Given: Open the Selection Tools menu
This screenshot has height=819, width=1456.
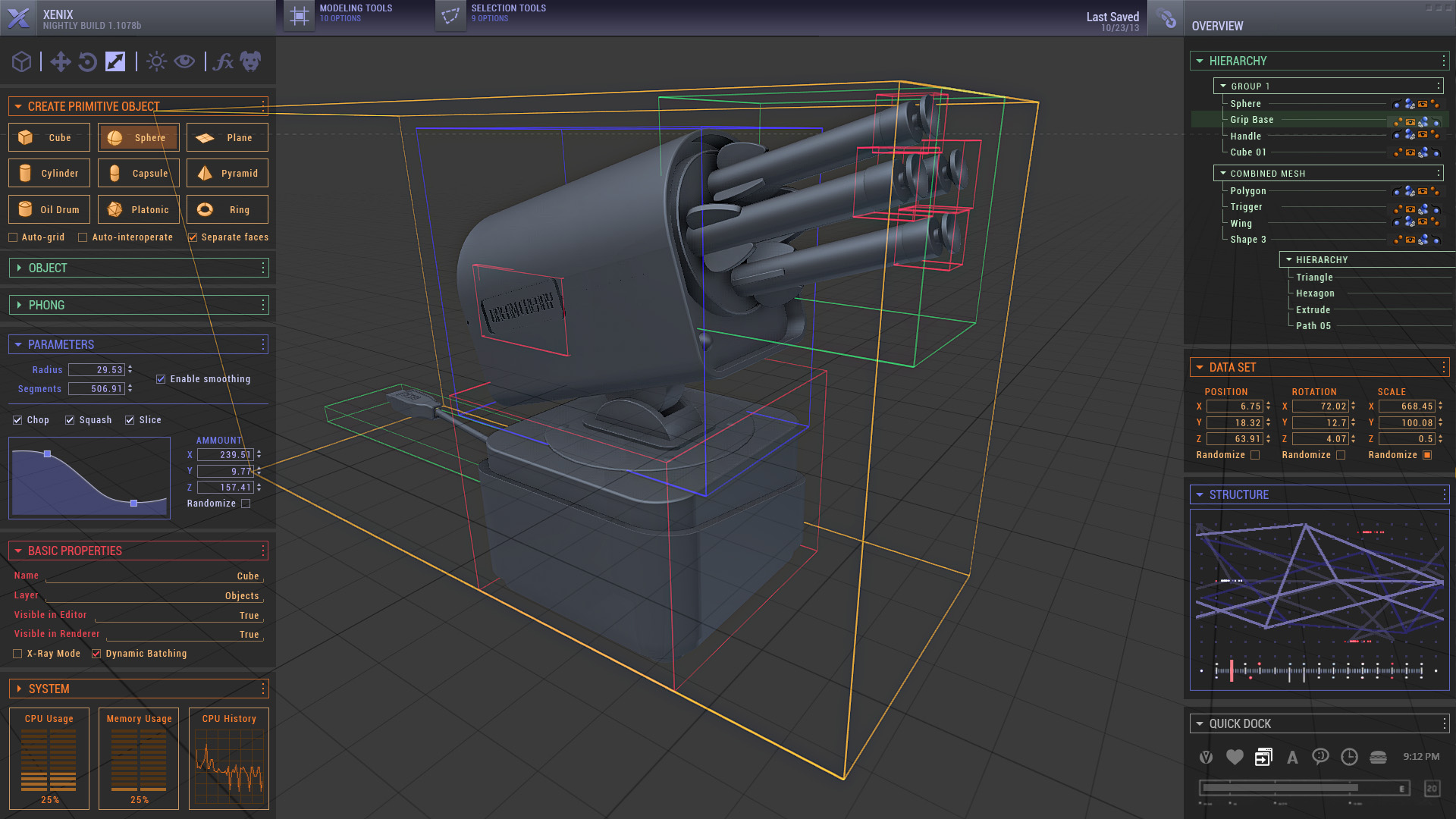Looking at the screenshot, I should [509, 13].
